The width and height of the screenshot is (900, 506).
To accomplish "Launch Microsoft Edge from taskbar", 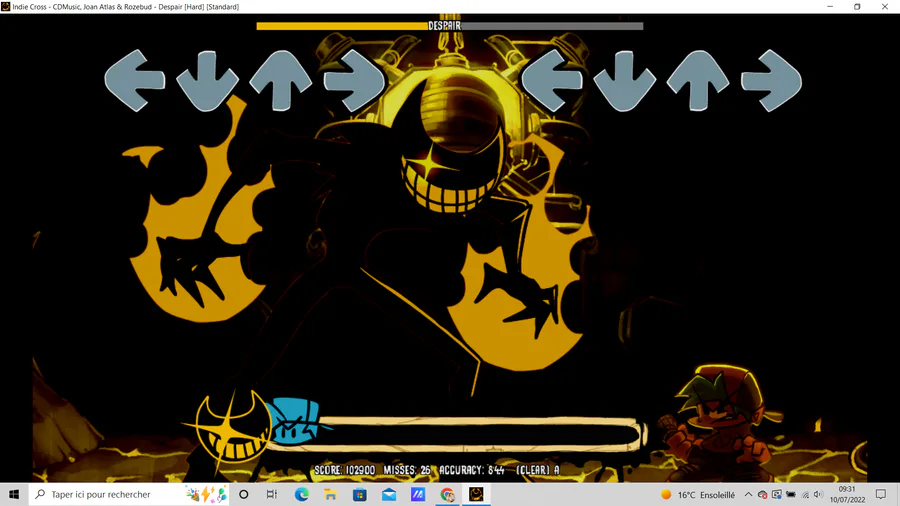I will tap(301, 494).
